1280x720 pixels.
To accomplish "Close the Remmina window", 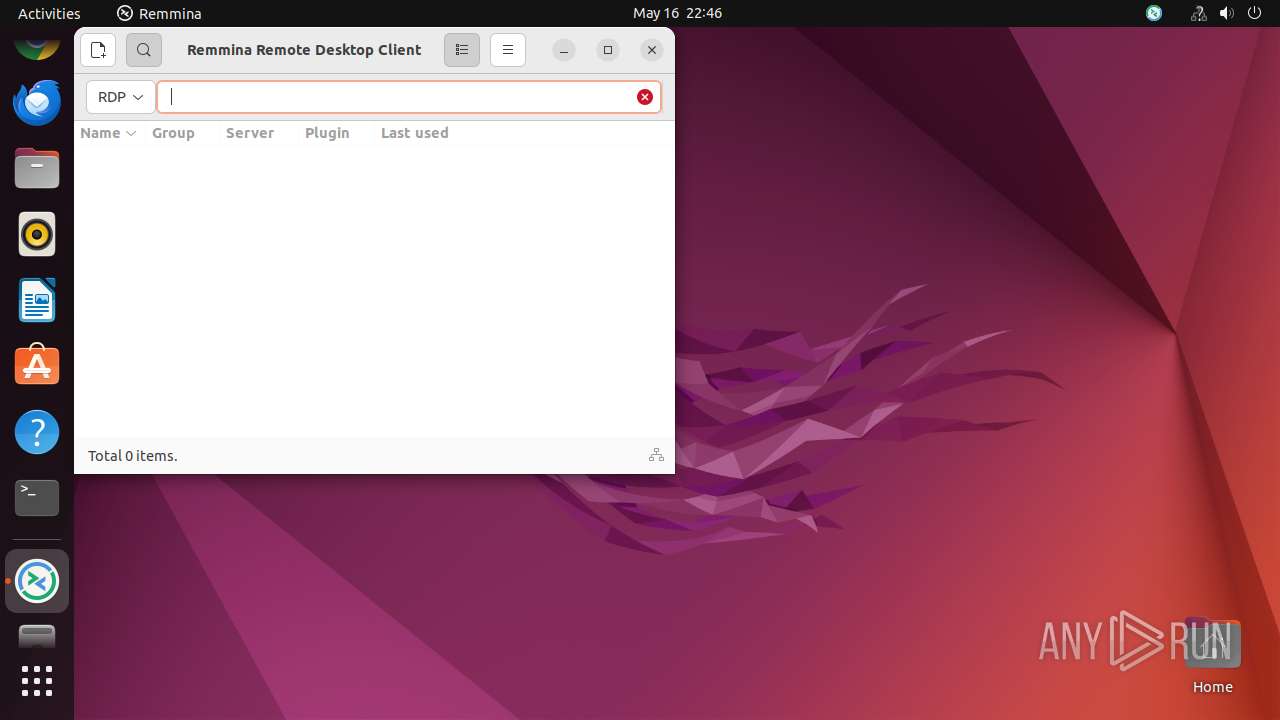I will [x=652, y=50].
